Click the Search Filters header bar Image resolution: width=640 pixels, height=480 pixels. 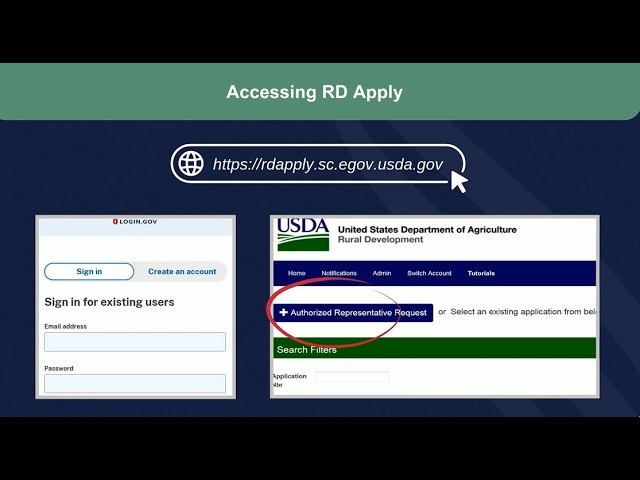(434, 348)
